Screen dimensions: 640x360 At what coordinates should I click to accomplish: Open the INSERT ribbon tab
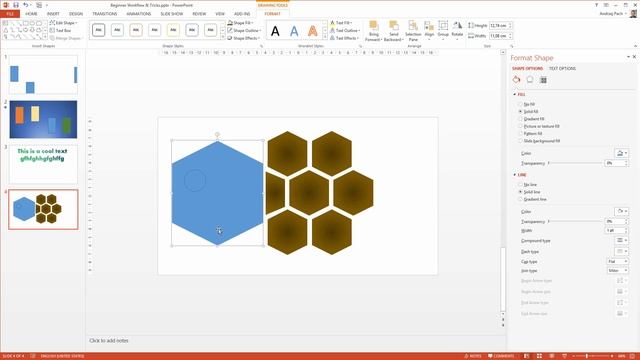click(53, 14)
